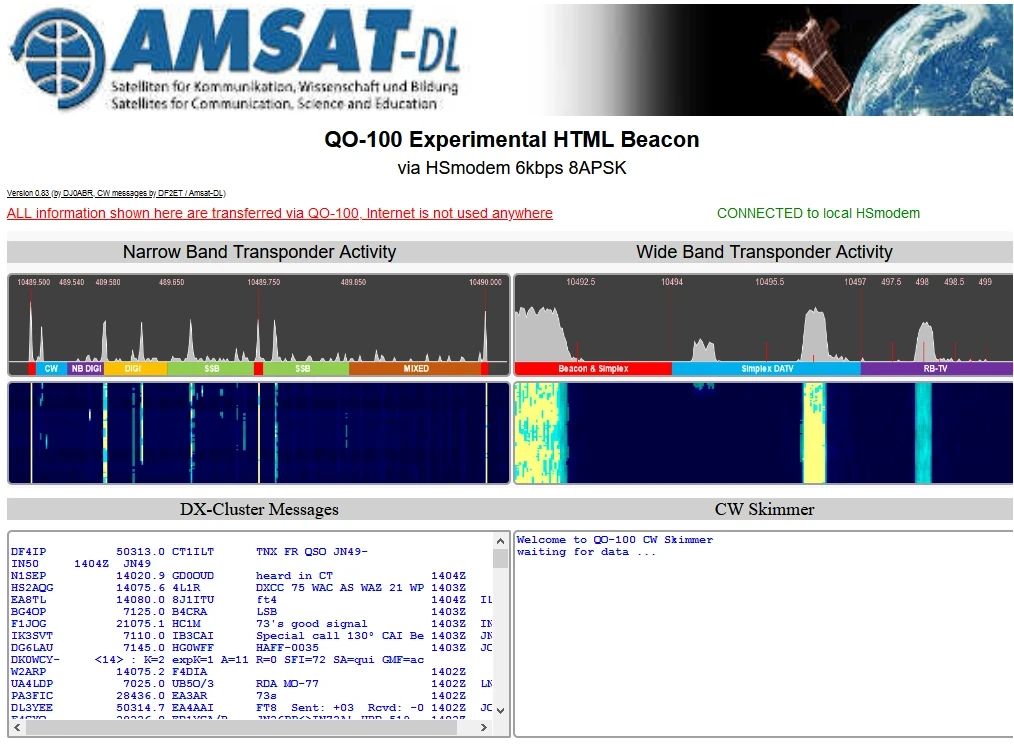Click the red Beacon & Simplex segment
Screen dimensions: 1014x745
click(x=593, y=369)
